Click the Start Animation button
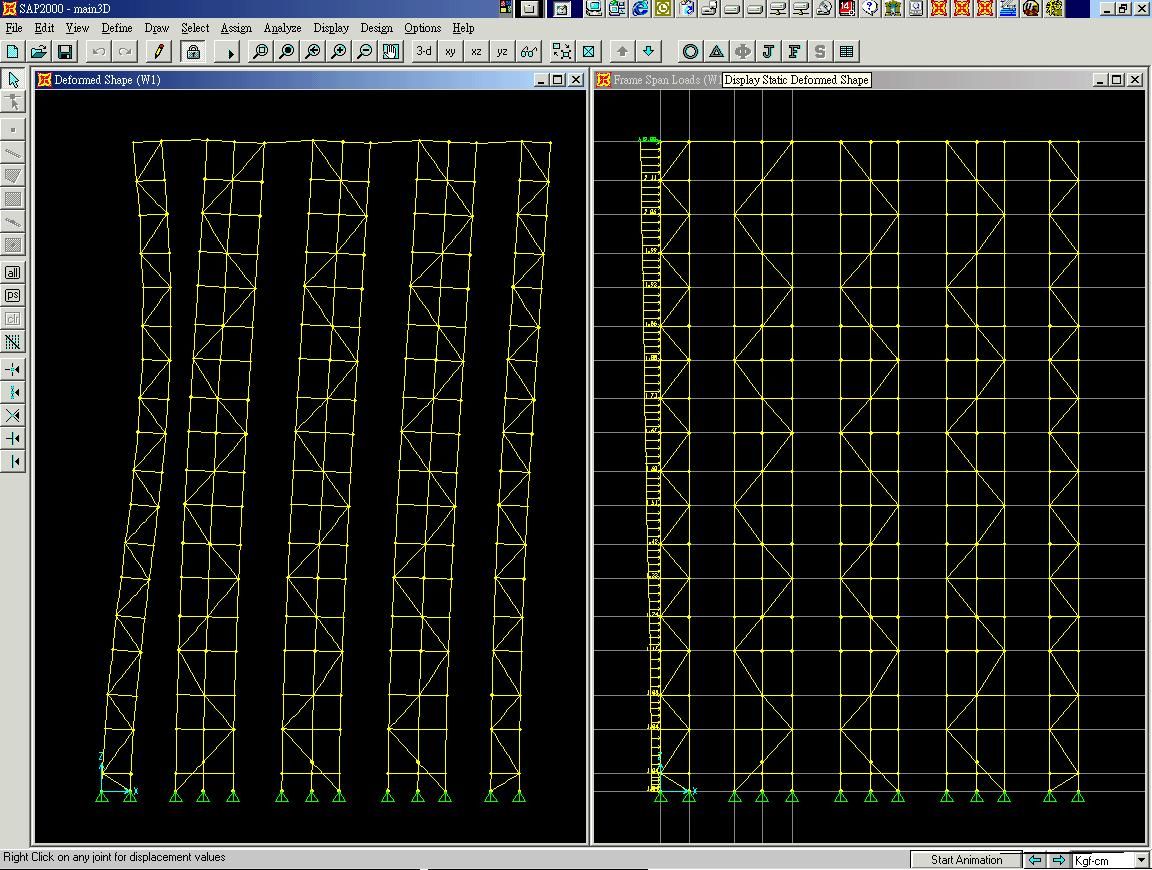 (966, 860)
